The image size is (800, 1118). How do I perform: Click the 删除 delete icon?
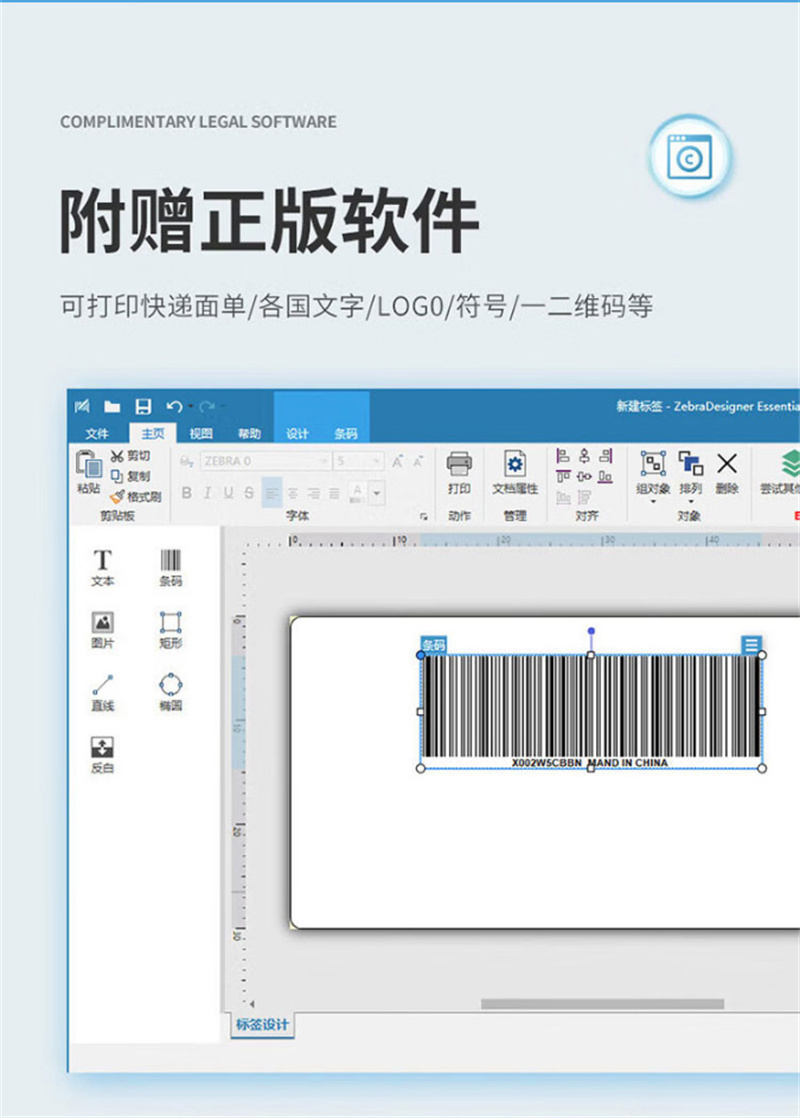(x=727, y=472)
